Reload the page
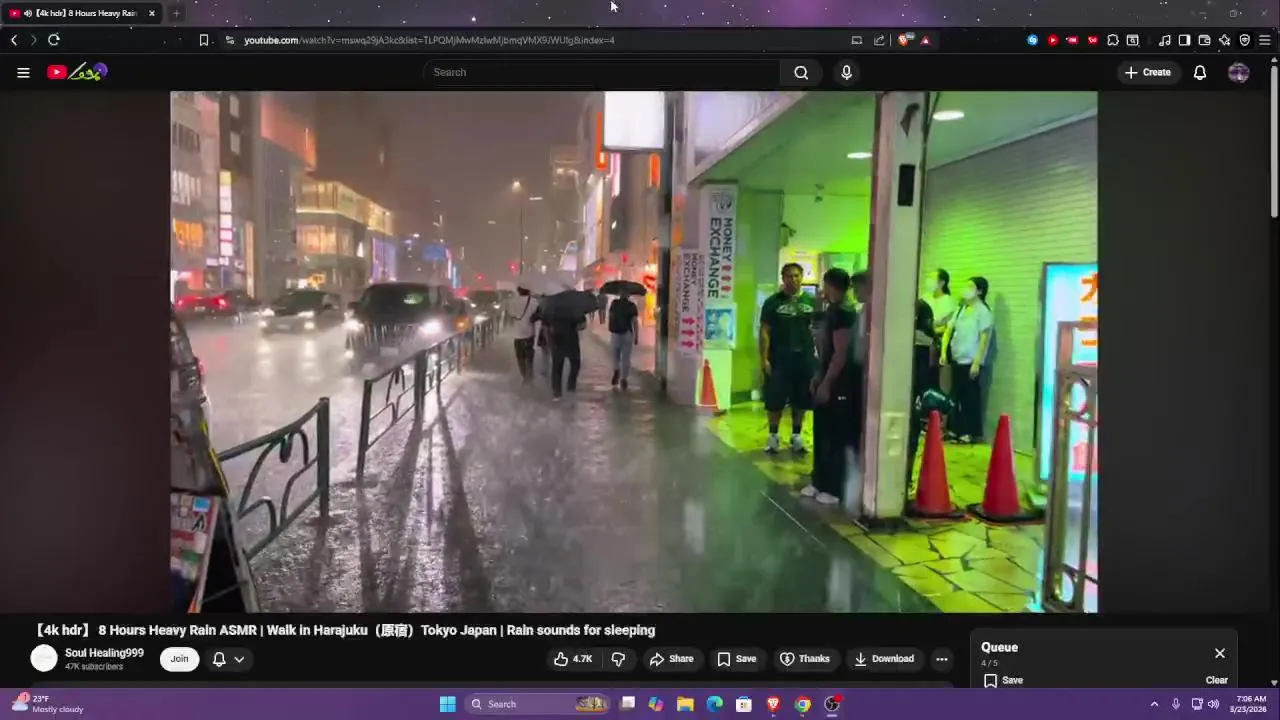The height and width of the screenshot is (720, 1280). point(54,40)
